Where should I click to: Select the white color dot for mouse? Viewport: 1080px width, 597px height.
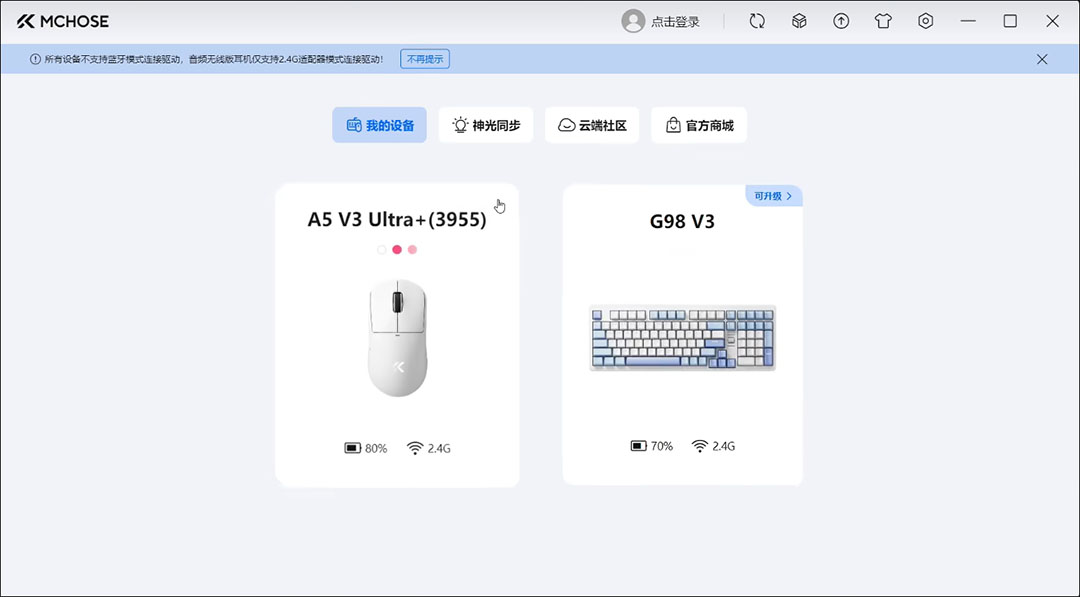(382, 249)
